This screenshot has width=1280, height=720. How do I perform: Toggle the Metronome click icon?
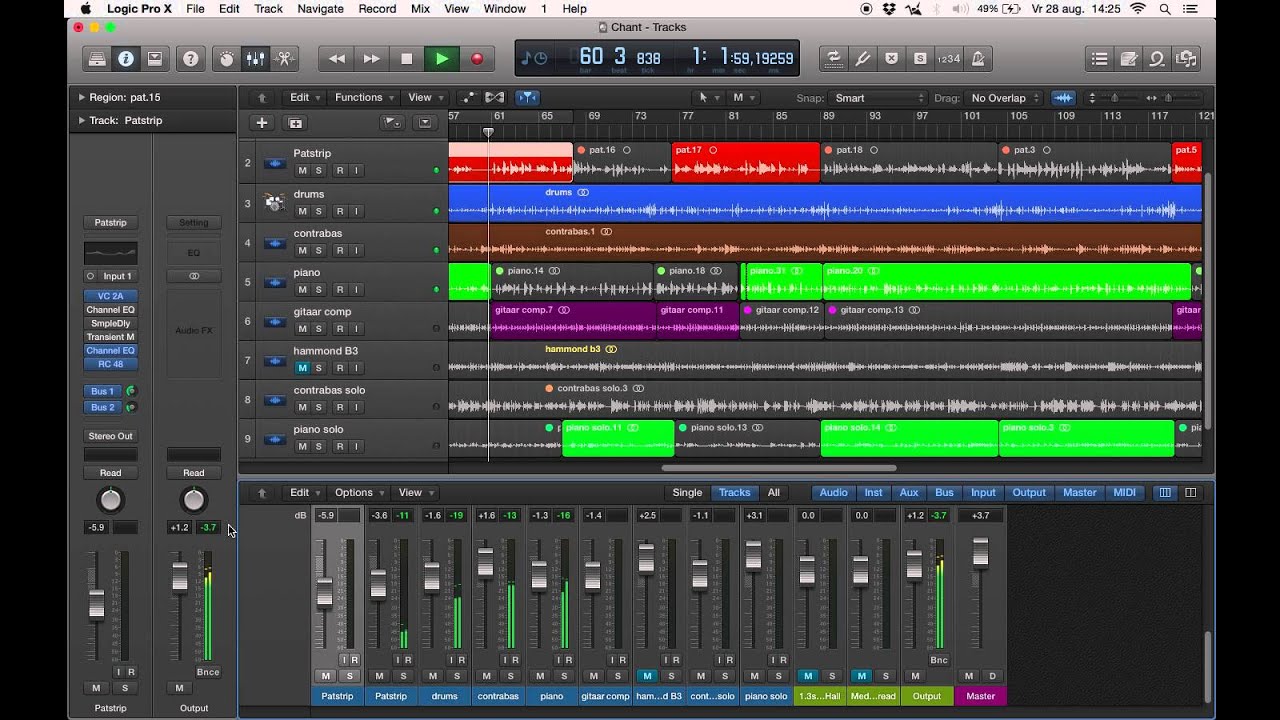[978, 59]
